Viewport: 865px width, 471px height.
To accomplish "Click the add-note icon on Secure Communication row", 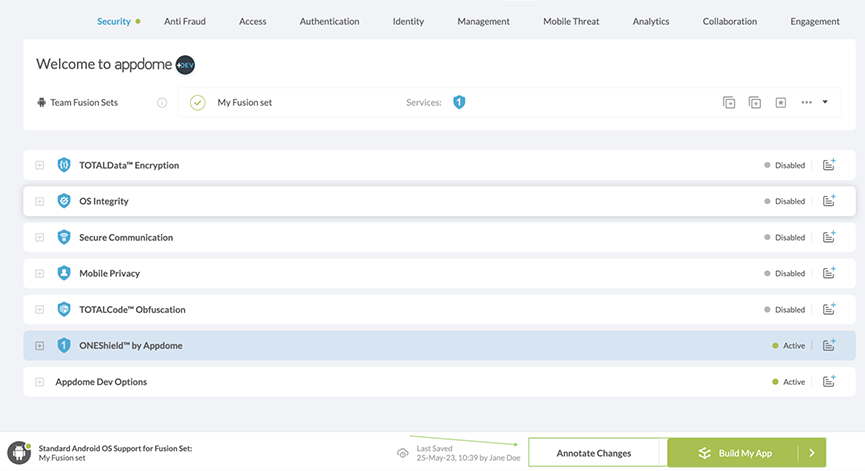I will pyautogui.click(x=829, y=237).
